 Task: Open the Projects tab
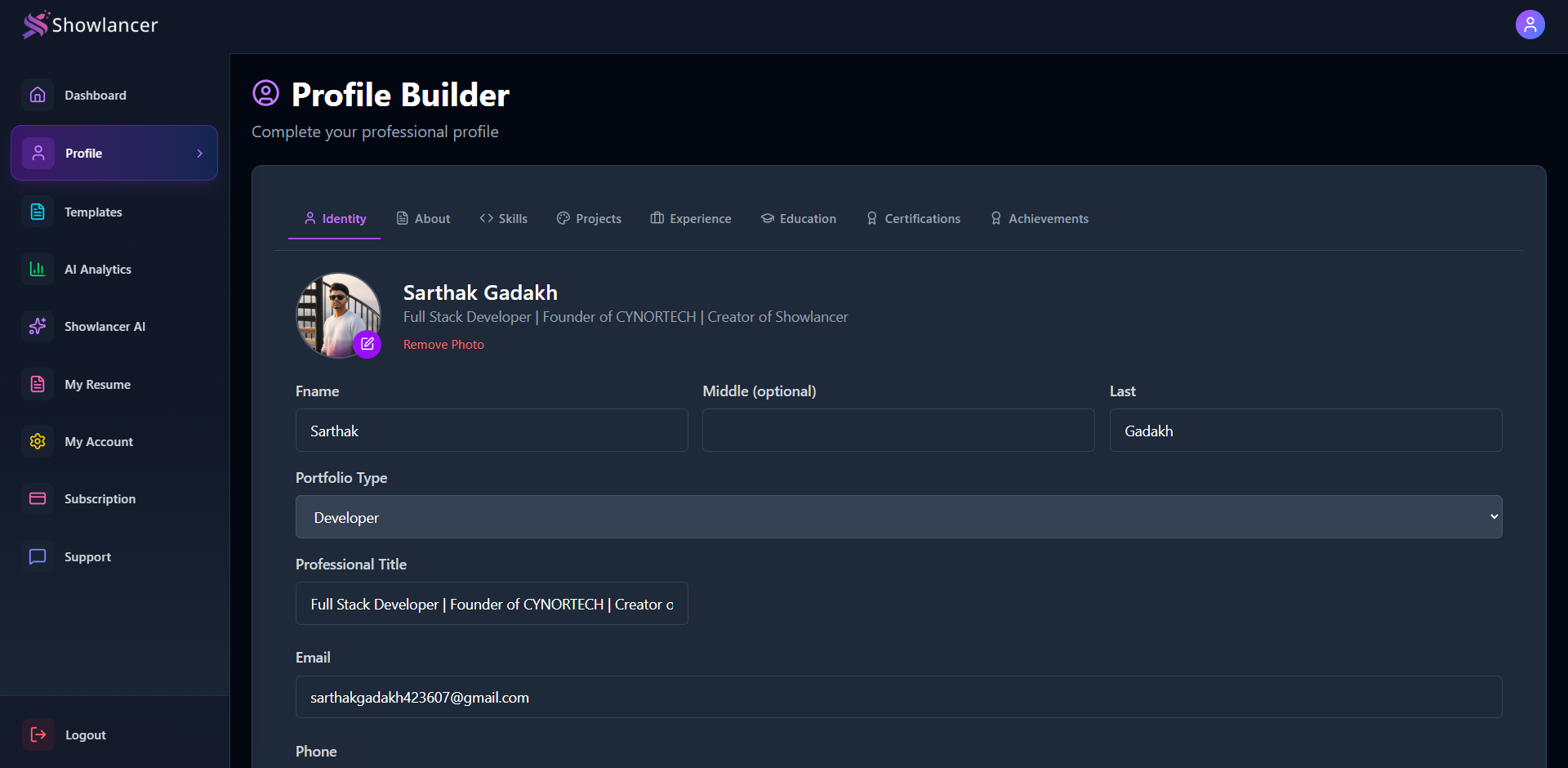(589, 219)
